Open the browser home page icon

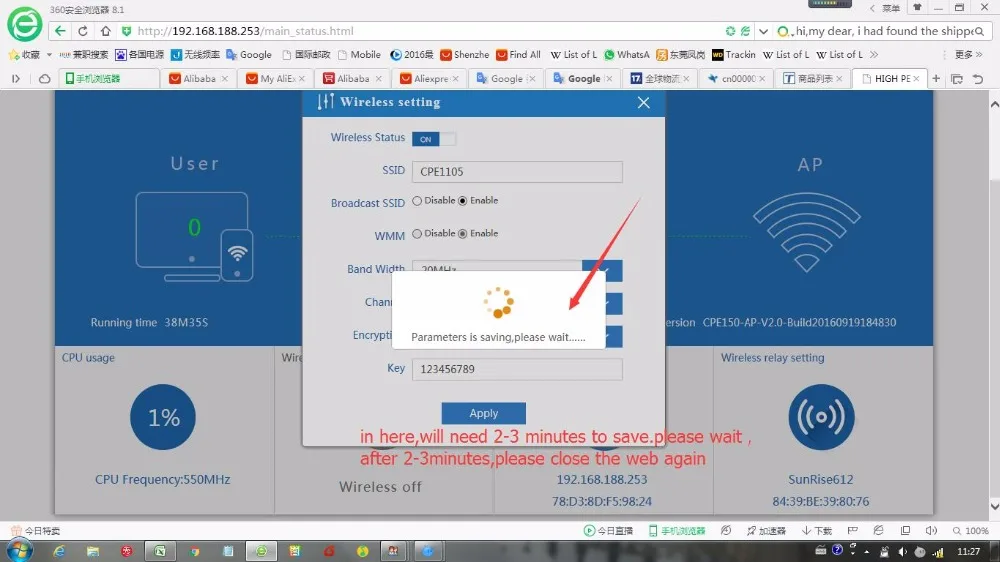pyautogui.click(x=106, y=31)
